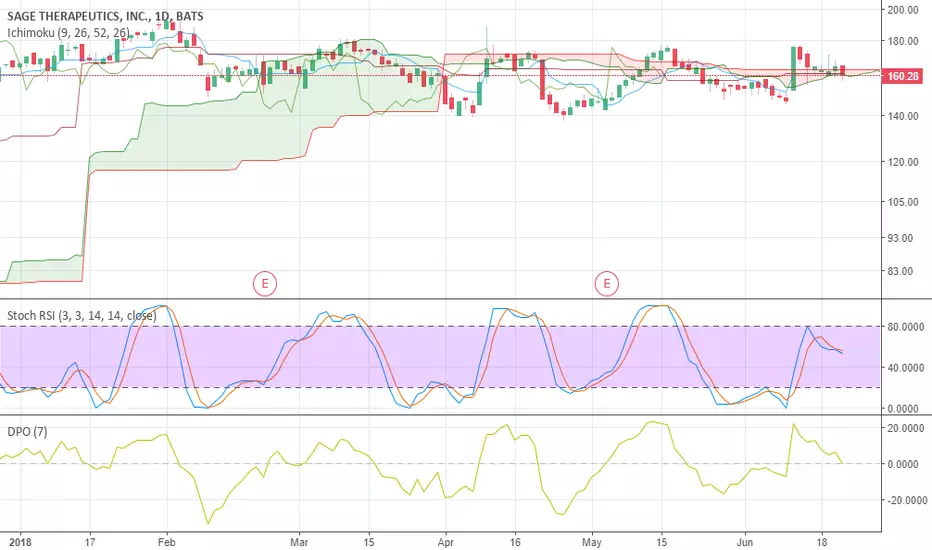Click the 120.00 price axis label
The height and width of the screenshot is (550, 932).
click(x=902, y=162)
